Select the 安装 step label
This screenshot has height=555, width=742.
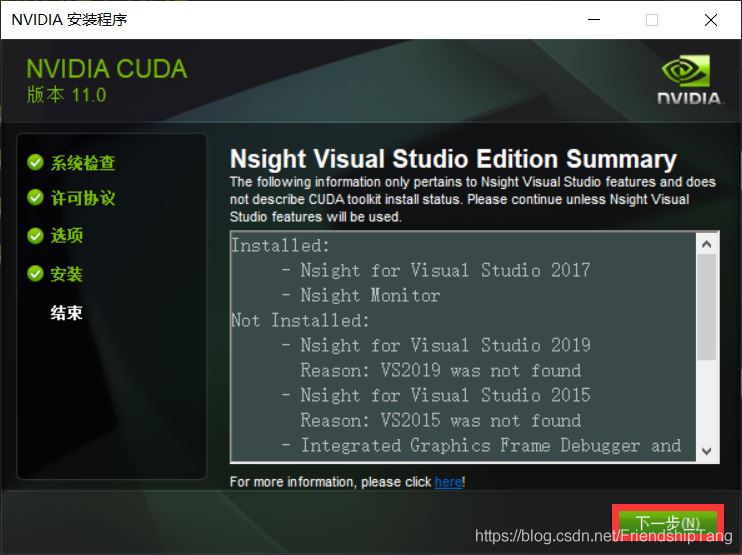pyautogui.click(x=67, y=274)
